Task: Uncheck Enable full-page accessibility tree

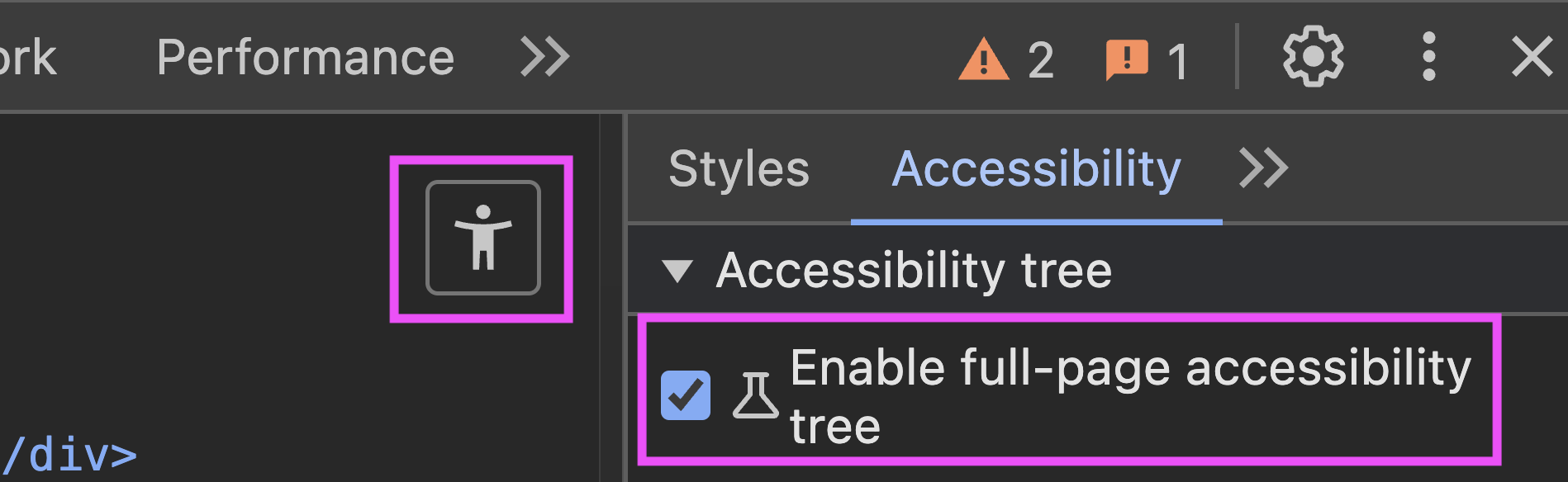Action: 684,397
